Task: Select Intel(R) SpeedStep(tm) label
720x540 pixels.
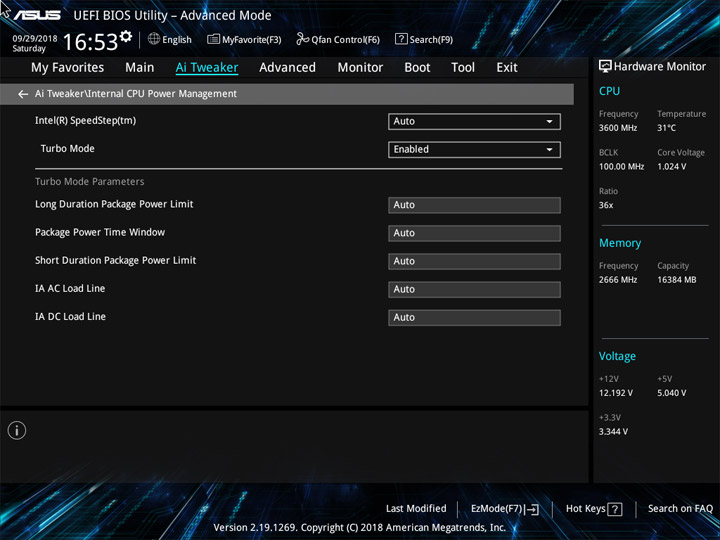Action: pyautogui.click(x=85, y=121)
